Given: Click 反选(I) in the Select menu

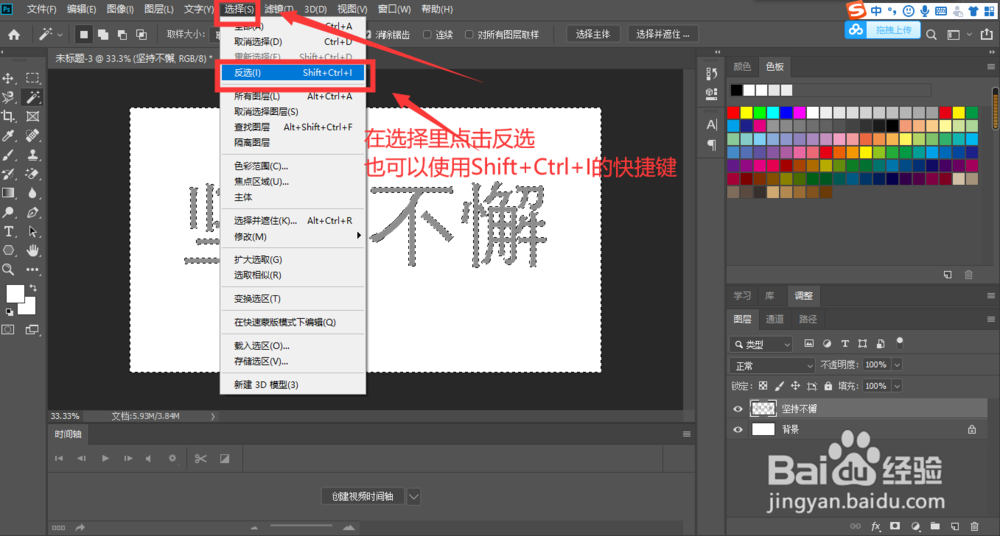Looking at the screenshot, I should tap(293, 73).
